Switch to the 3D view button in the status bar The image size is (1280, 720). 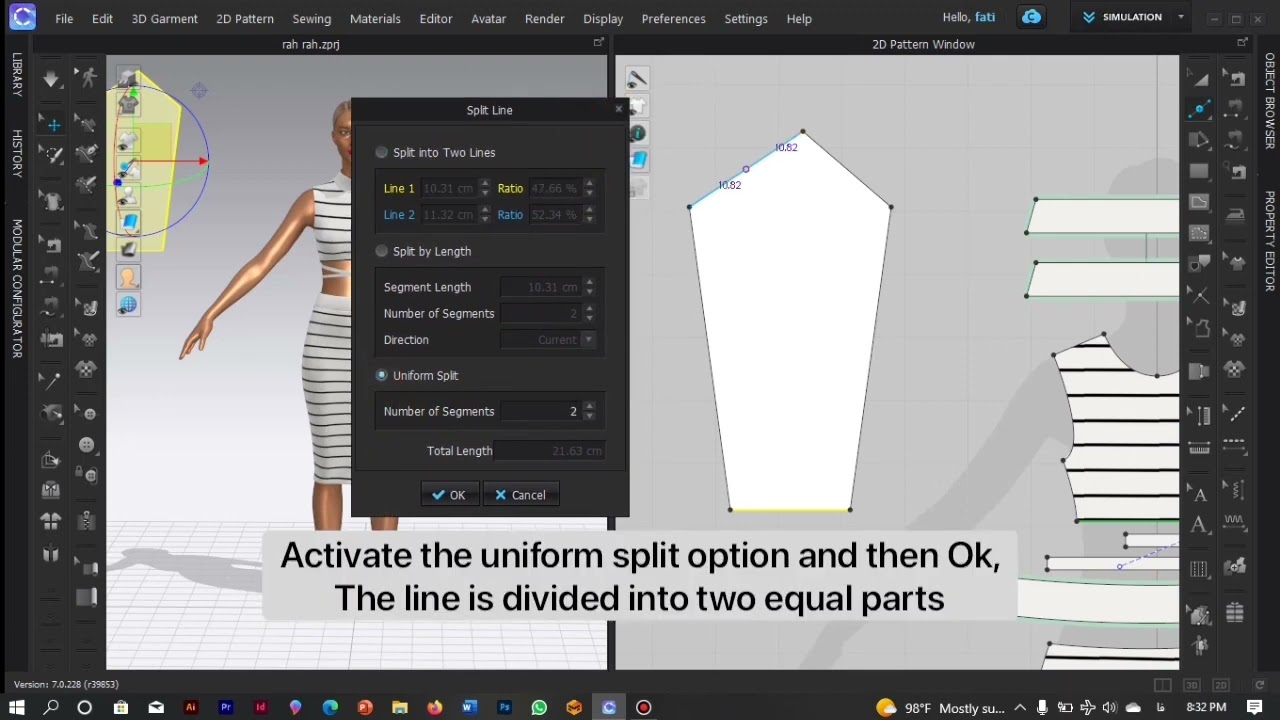tap(1191, 685)
